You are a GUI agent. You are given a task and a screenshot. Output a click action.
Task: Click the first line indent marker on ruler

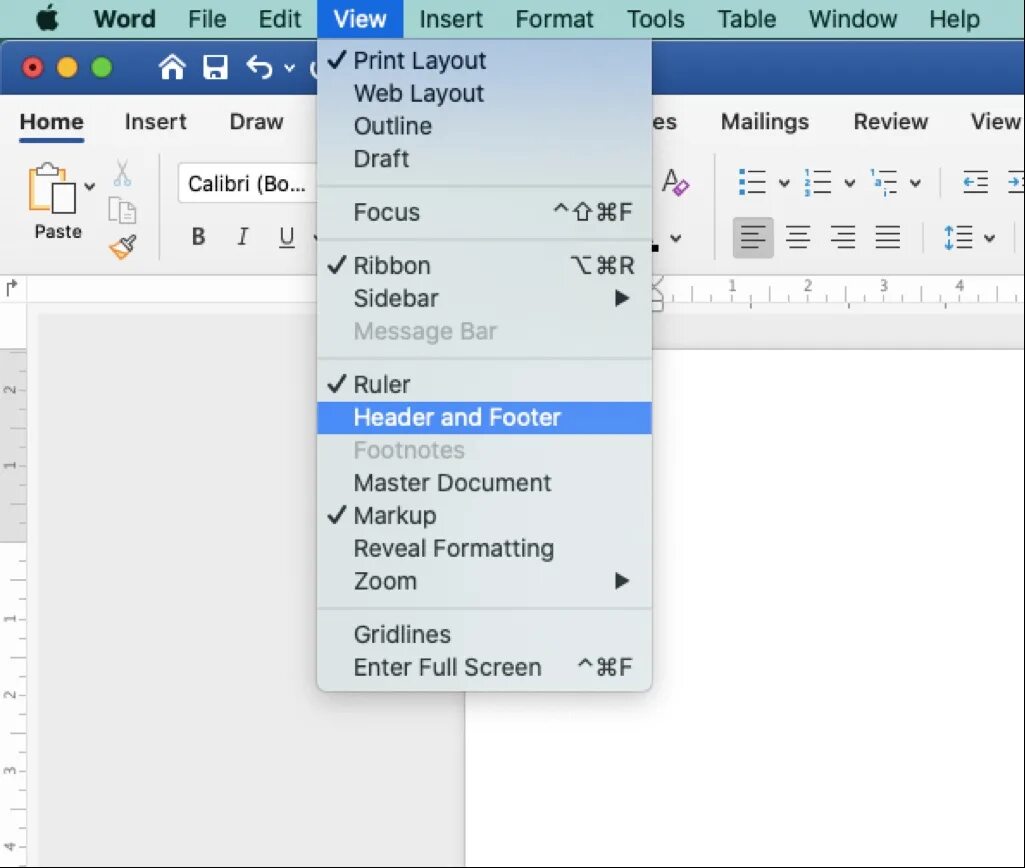pyautogui.click(x=658, y=283)
